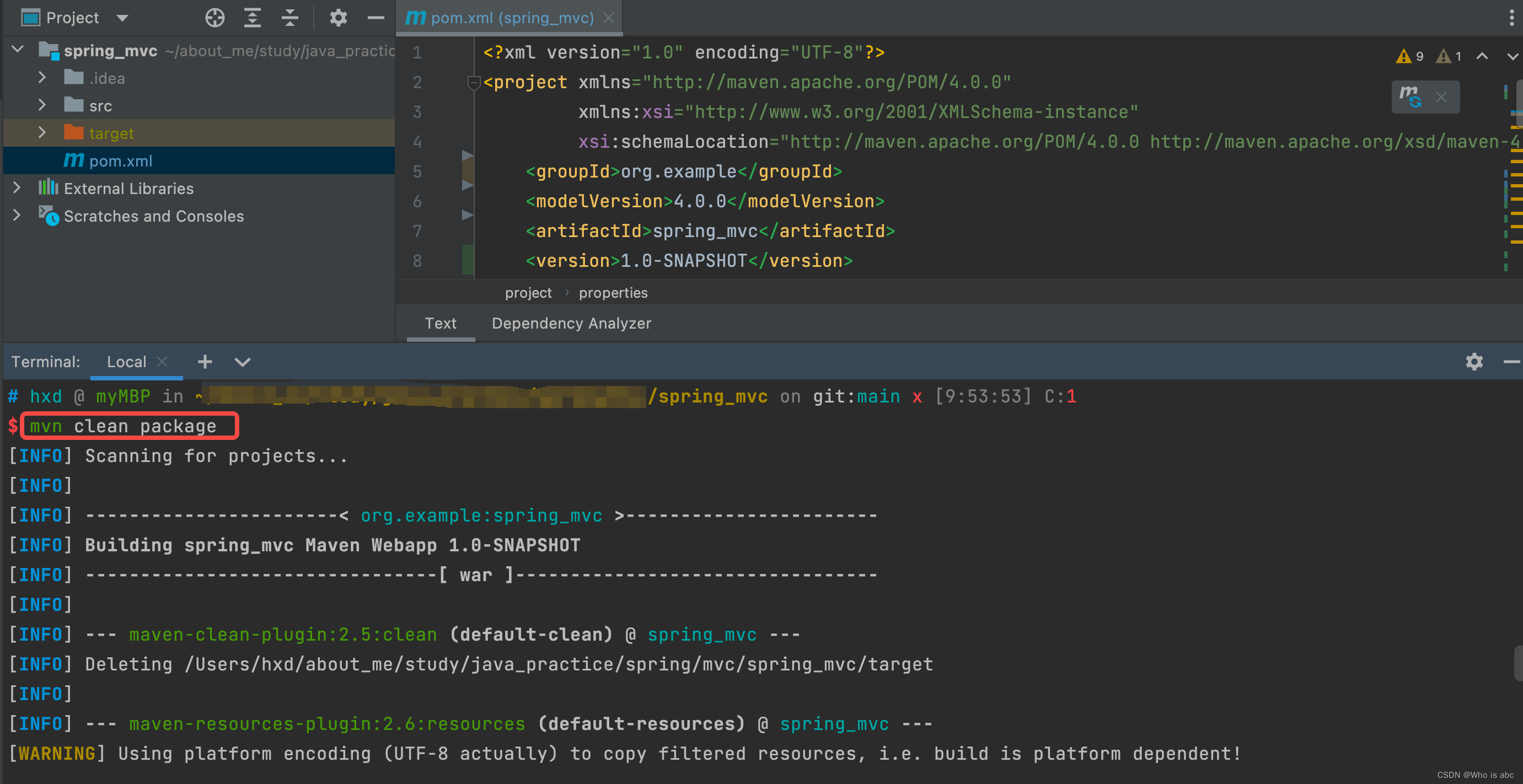1523x784 pixels.
Task: Open terminal session options chevron
Action: [x=243, y=361]
